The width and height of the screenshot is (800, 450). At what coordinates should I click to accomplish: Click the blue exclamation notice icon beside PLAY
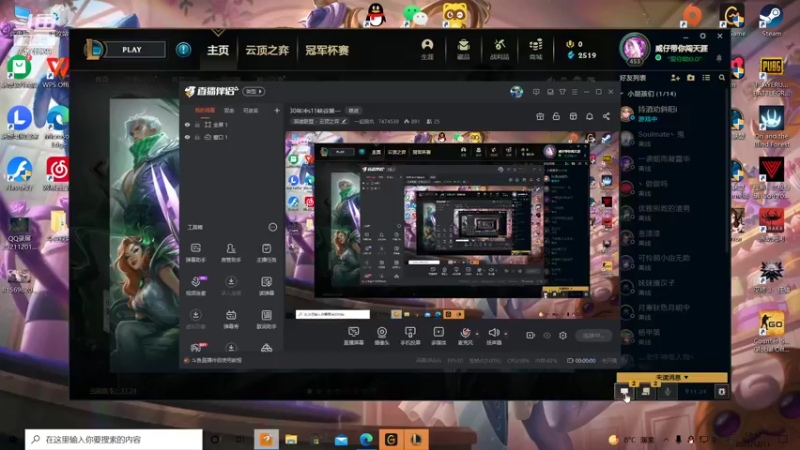click(183, 49)
